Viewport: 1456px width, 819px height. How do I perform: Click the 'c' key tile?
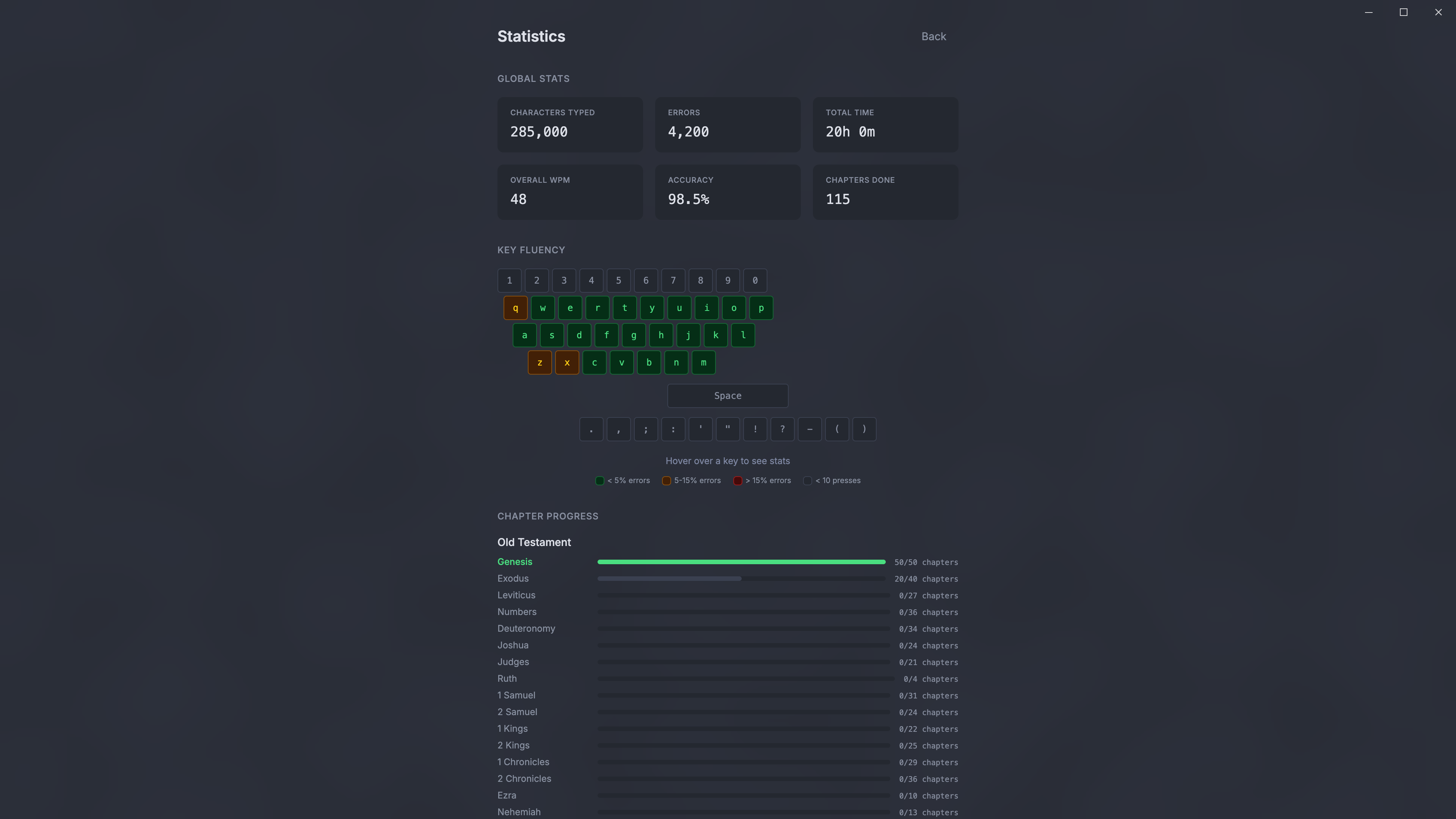coord(594,362)
